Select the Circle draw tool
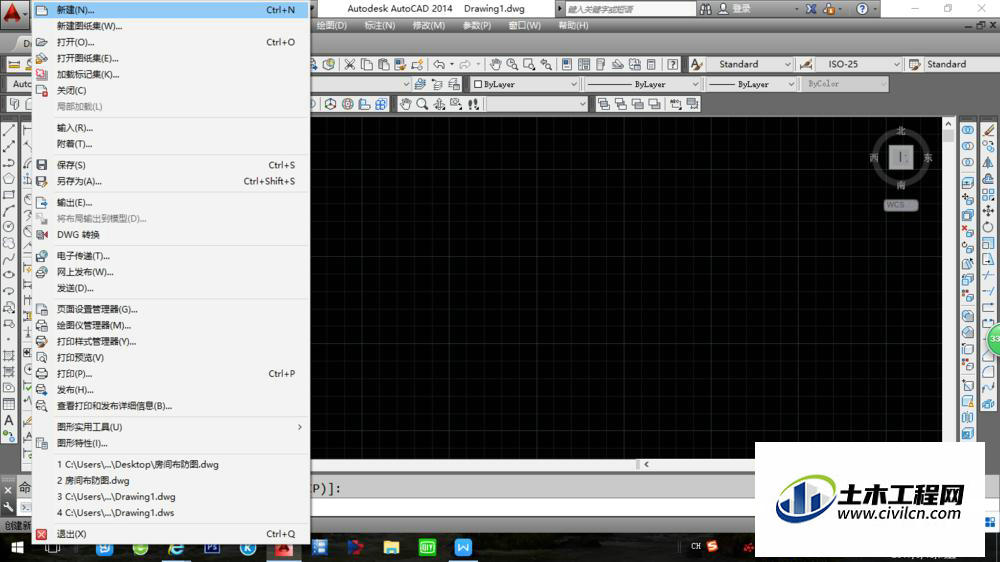 coord(9,226)
